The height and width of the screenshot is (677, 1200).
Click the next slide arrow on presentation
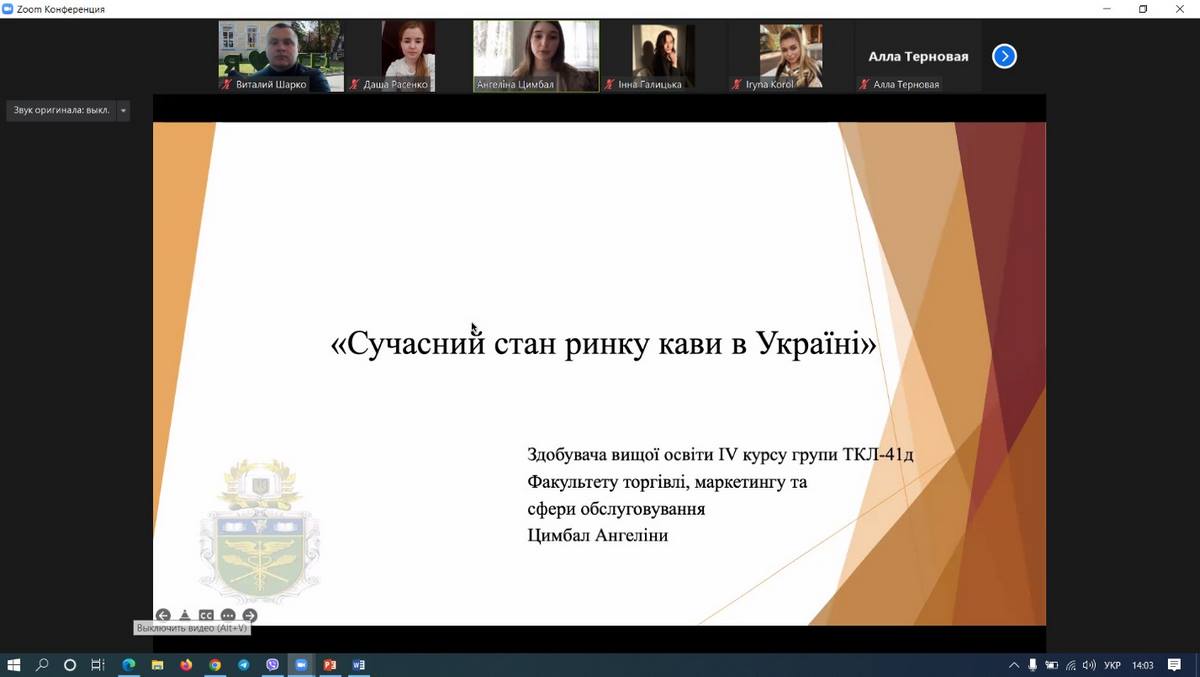click(x=250, y=616)
